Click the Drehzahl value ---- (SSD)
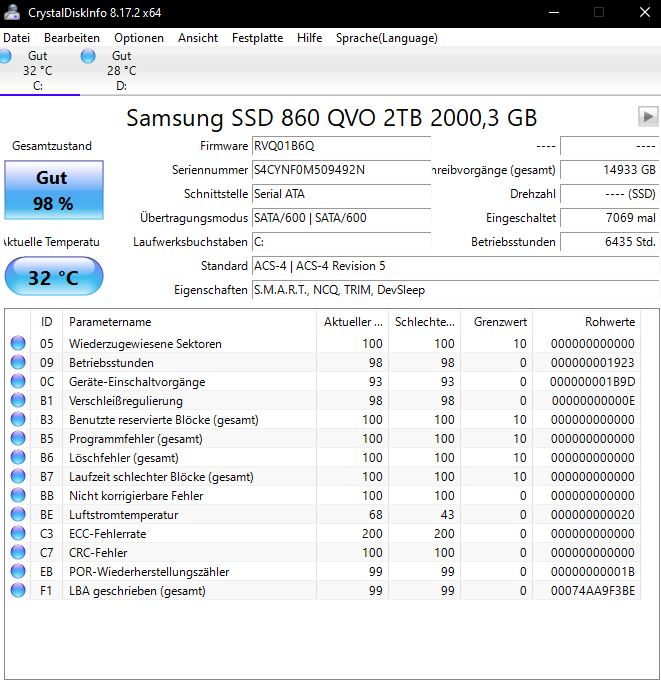 point(609,194)
